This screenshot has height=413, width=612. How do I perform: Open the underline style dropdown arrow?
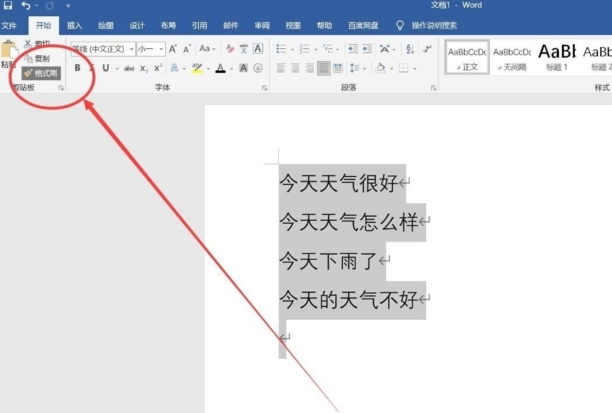click(117, 69)
